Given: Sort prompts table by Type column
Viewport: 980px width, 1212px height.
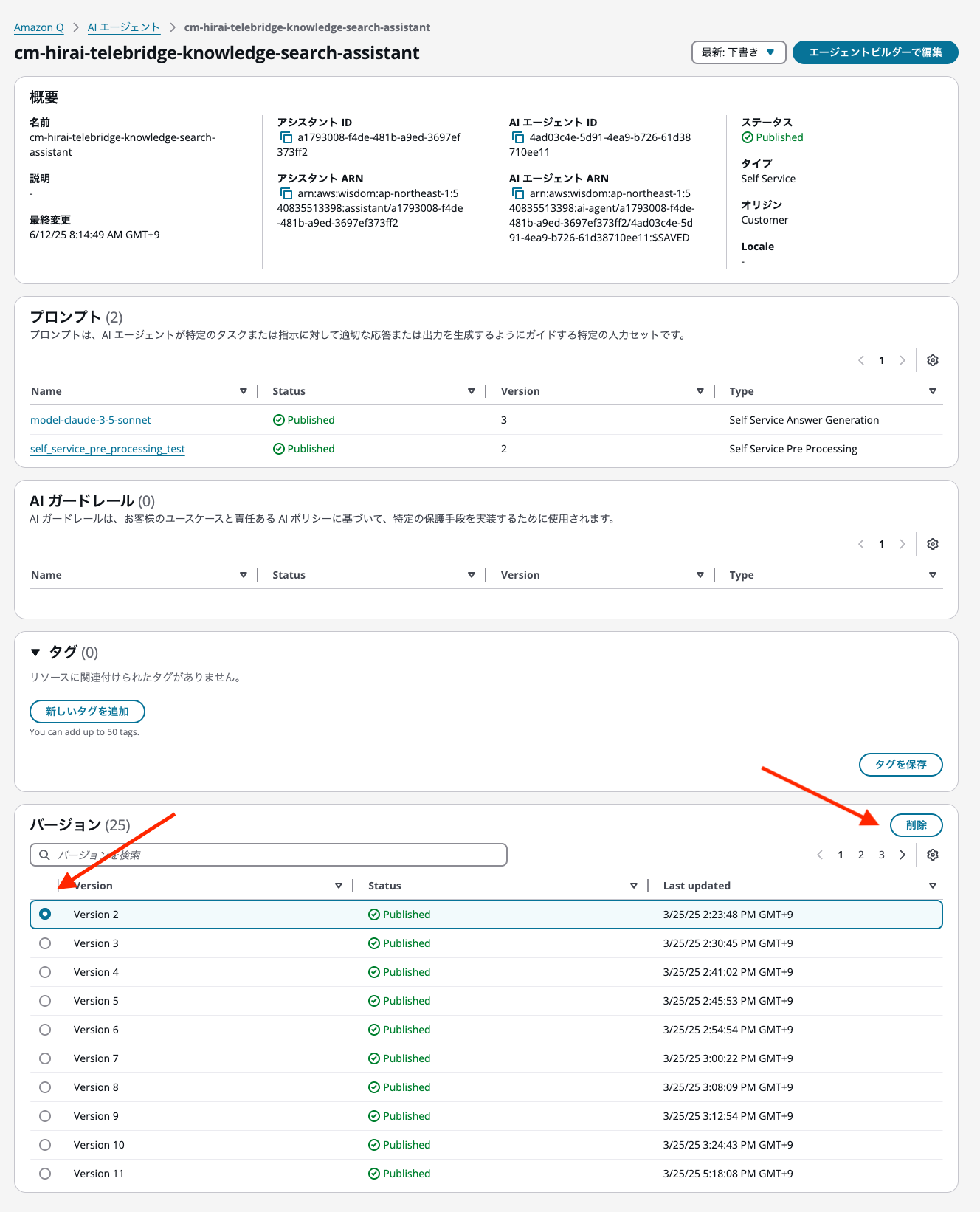Looking at the screenshot, I should click(x=933, y=391).
